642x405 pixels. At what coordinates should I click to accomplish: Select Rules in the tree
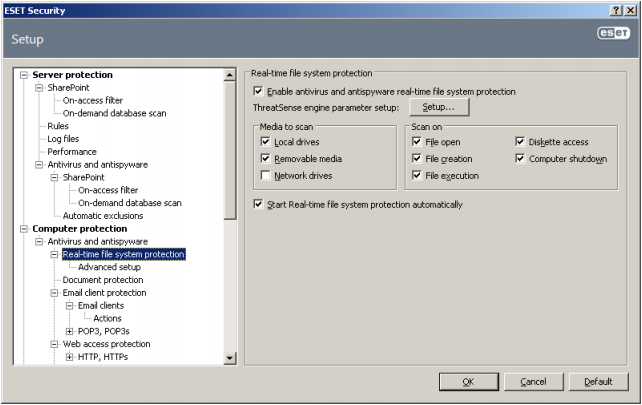58,126
